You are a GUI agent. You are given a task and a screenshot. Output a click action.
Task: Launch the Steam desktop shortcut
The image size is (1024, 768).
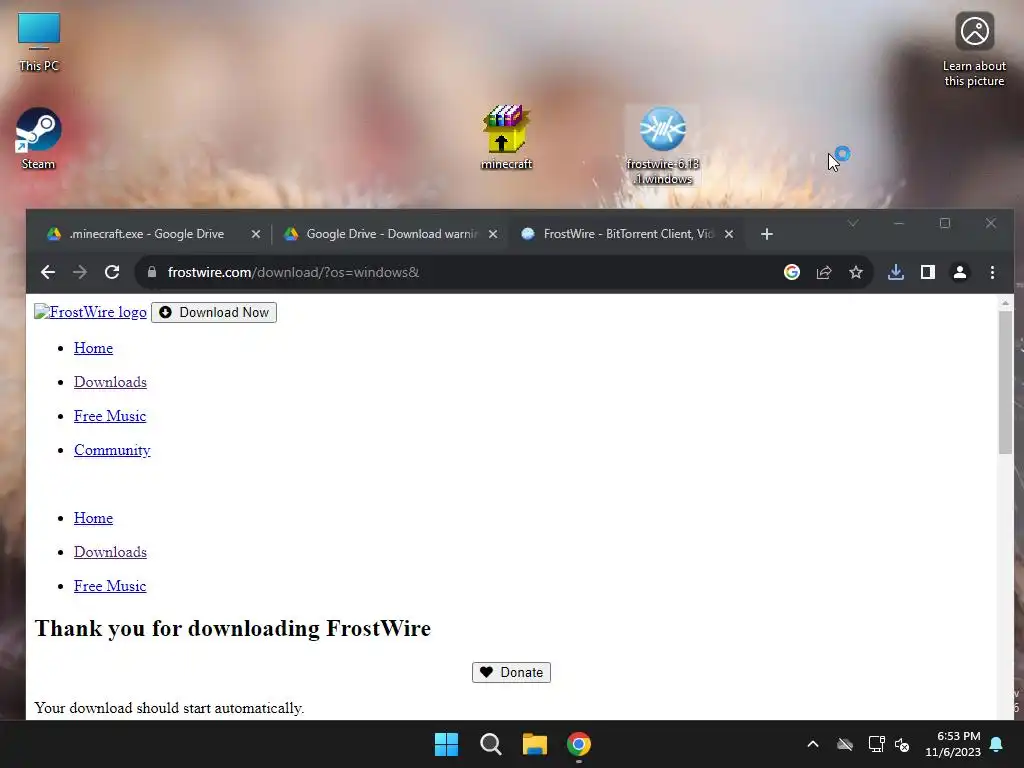[x=39, y=139]
